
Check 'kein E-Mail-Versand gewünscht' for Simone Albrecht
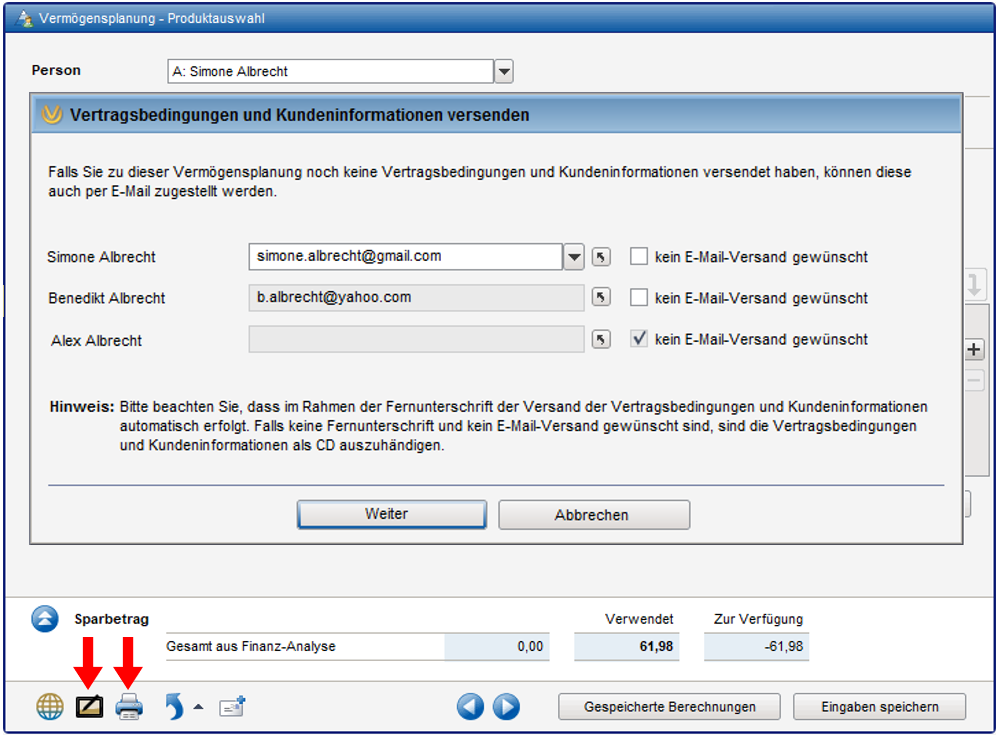pos(639,257)
